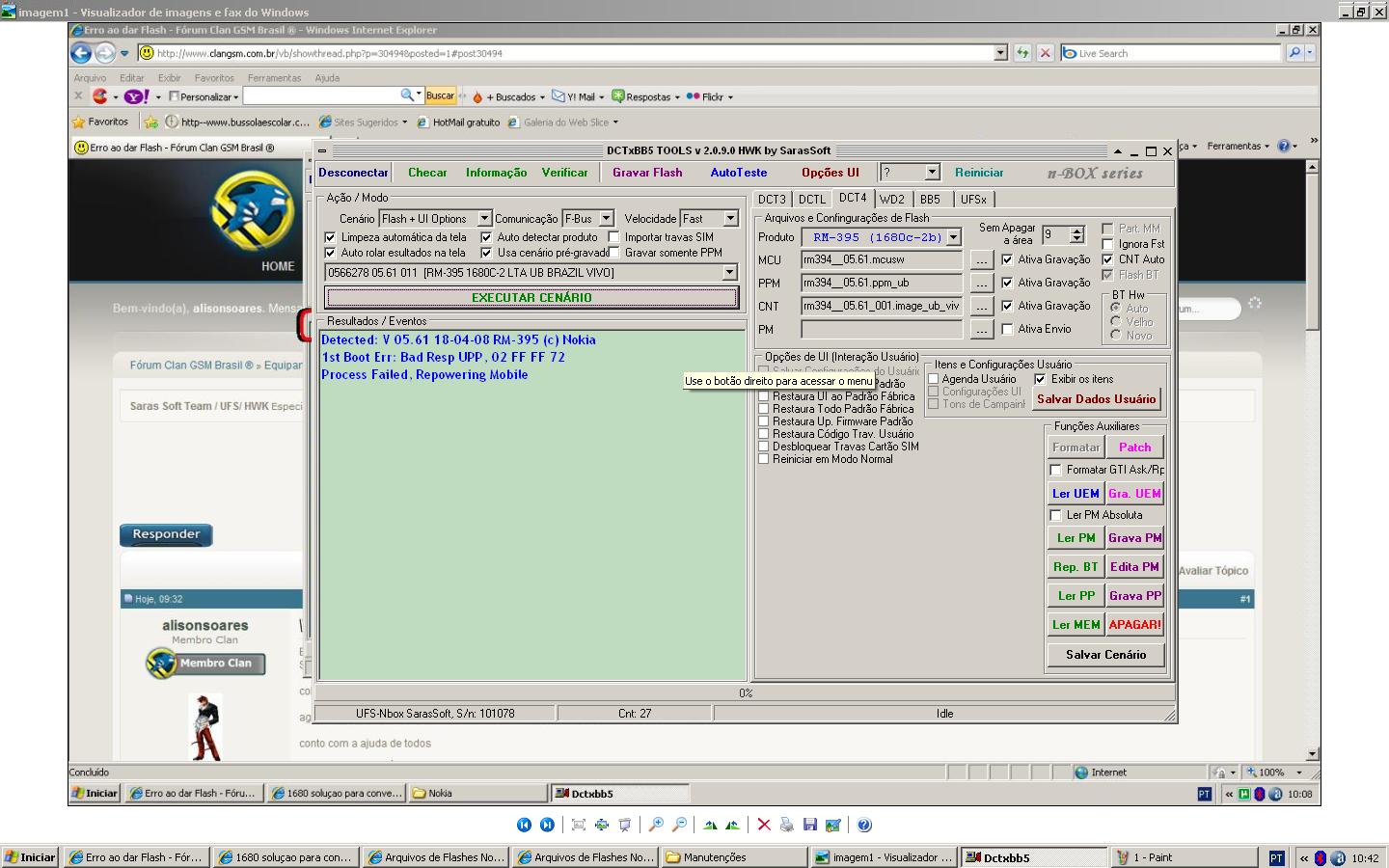The image size is (1389, 868).
Task: Open the Comunicação F-Bus dropdown
Action: [606, 219]
